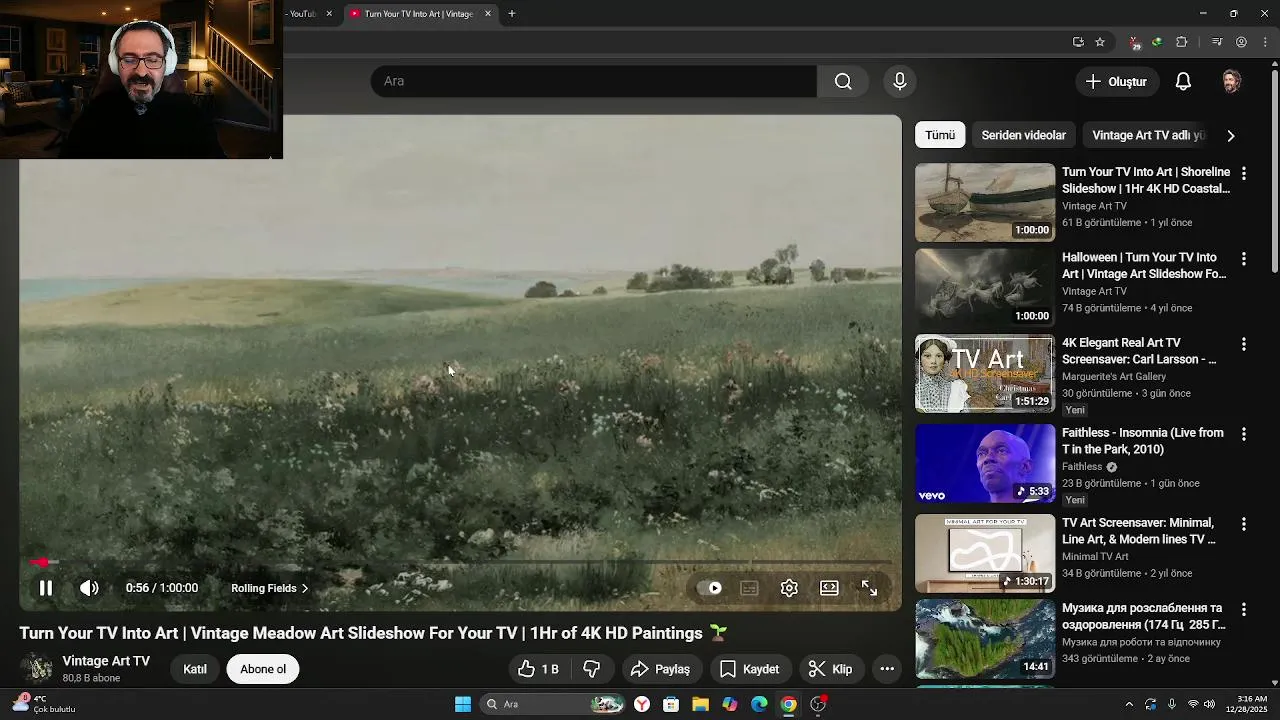Activate voice search microphone
This screenshot has height=720, width=1280.
[x=899, y=81]
